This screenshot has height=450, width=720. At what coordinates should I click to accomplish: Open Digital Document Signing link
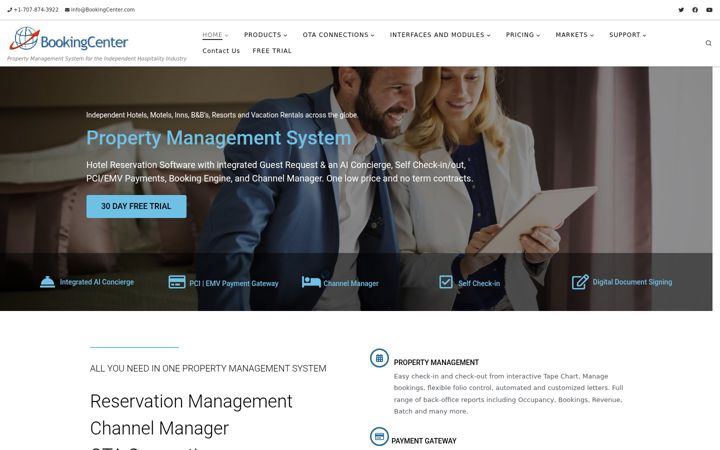point(632,282)
